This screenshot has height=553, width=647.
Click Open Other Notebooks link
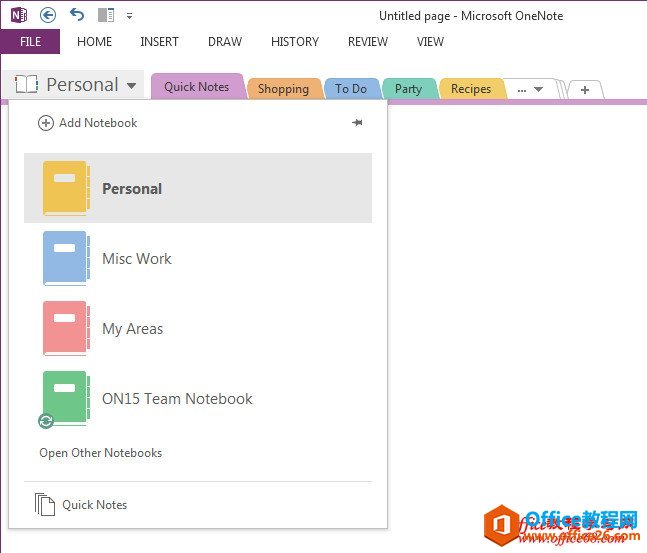tap(101, 453)
